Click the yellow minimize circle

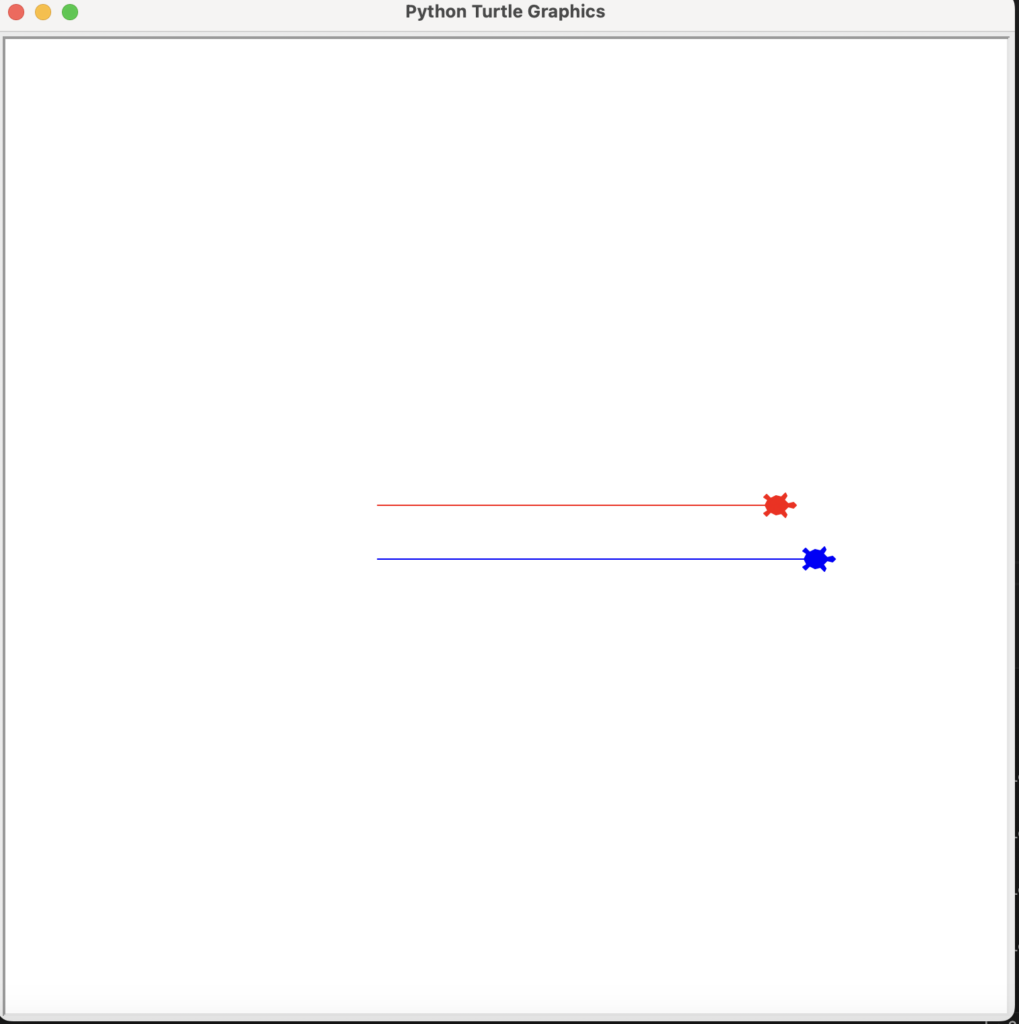click(x=42, y=12)
